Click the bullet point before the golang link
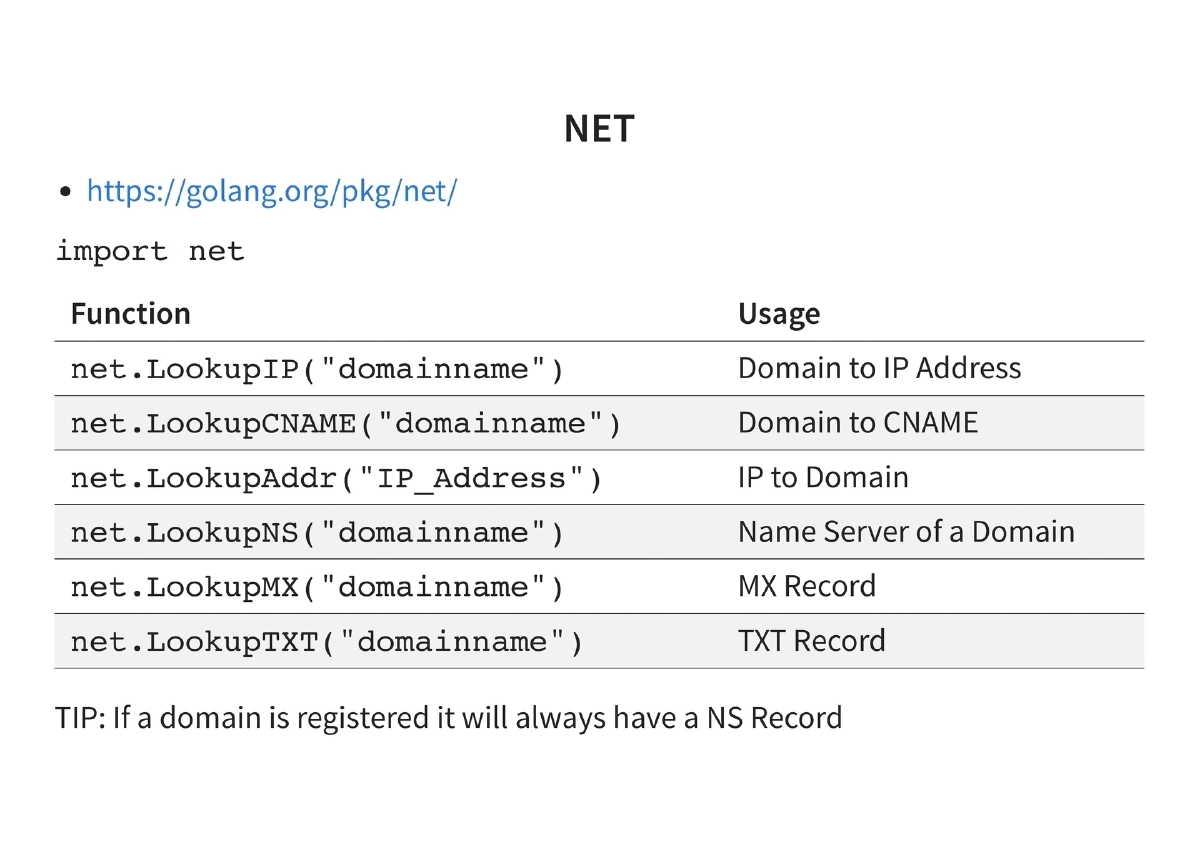1200x849 pixels. click(66, 191)
